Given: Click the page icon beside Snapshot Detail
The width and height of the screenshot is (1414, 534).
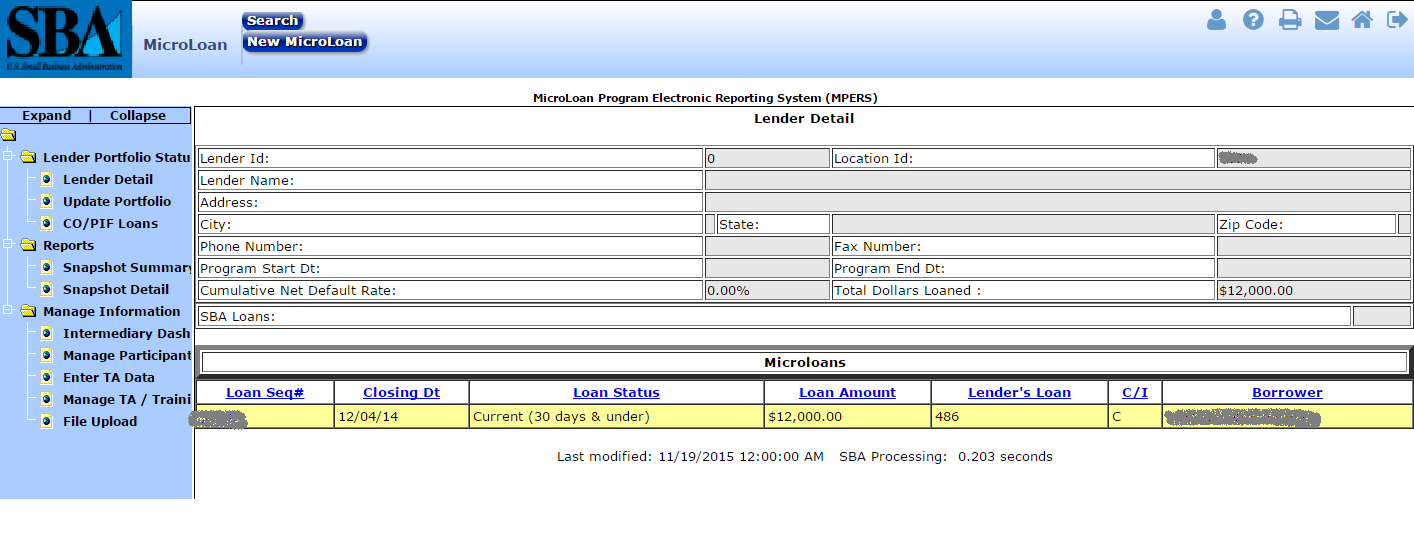Looking at the screenshot, I should point(46,289).
